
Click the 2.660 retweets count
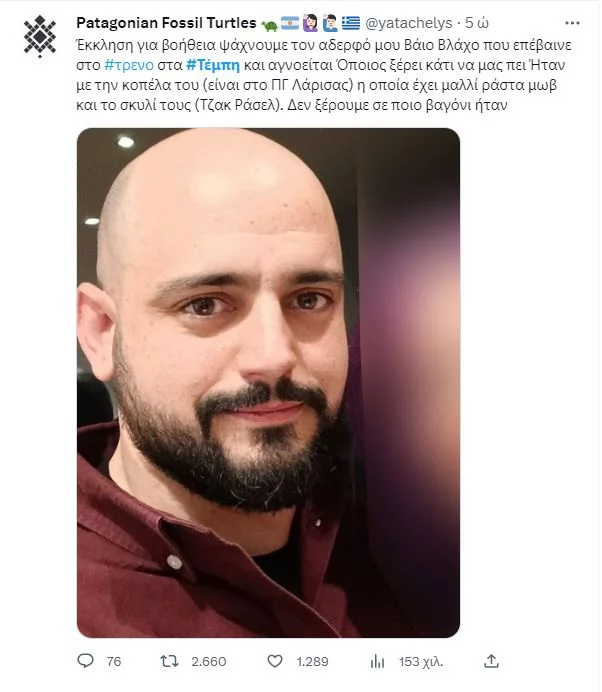point(209,662)
